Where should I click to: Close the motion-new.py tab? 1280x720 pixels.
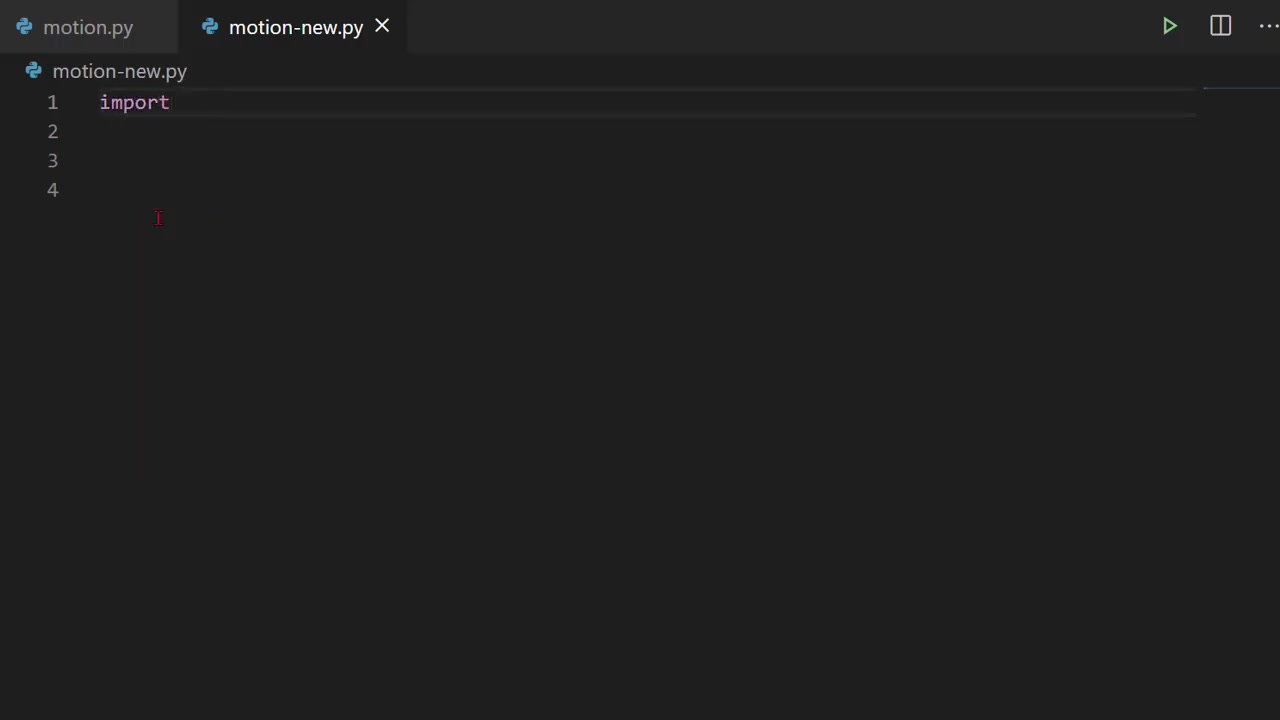(382, 26)
